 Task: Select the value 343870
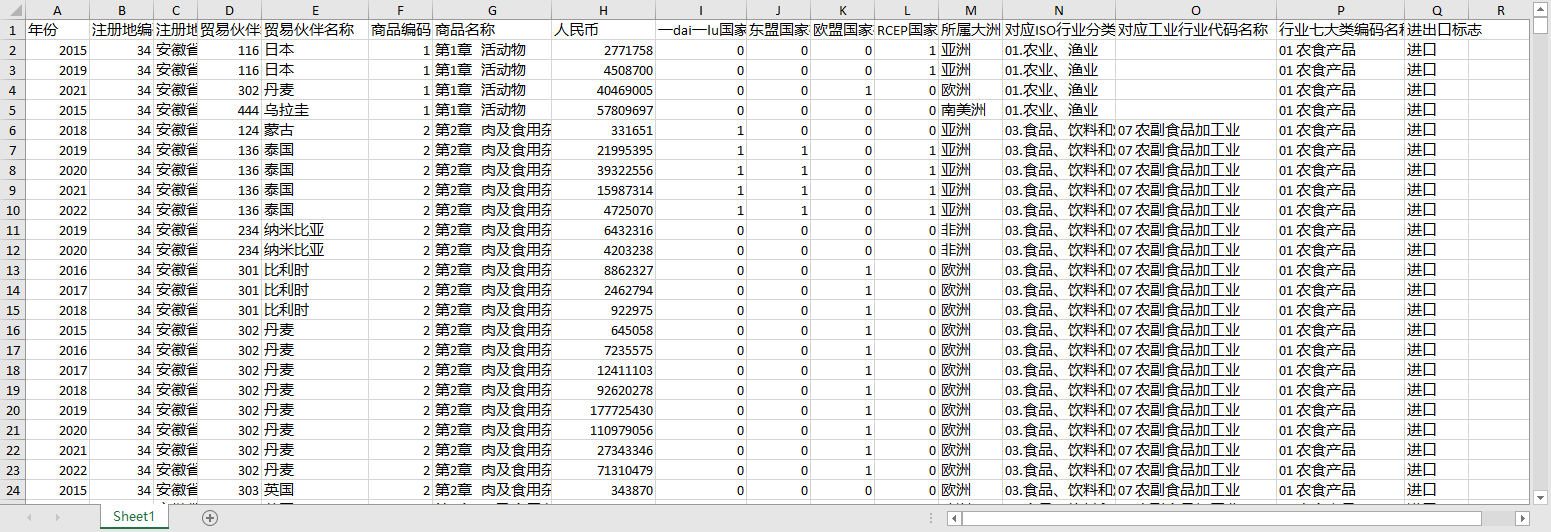point(603,490)
